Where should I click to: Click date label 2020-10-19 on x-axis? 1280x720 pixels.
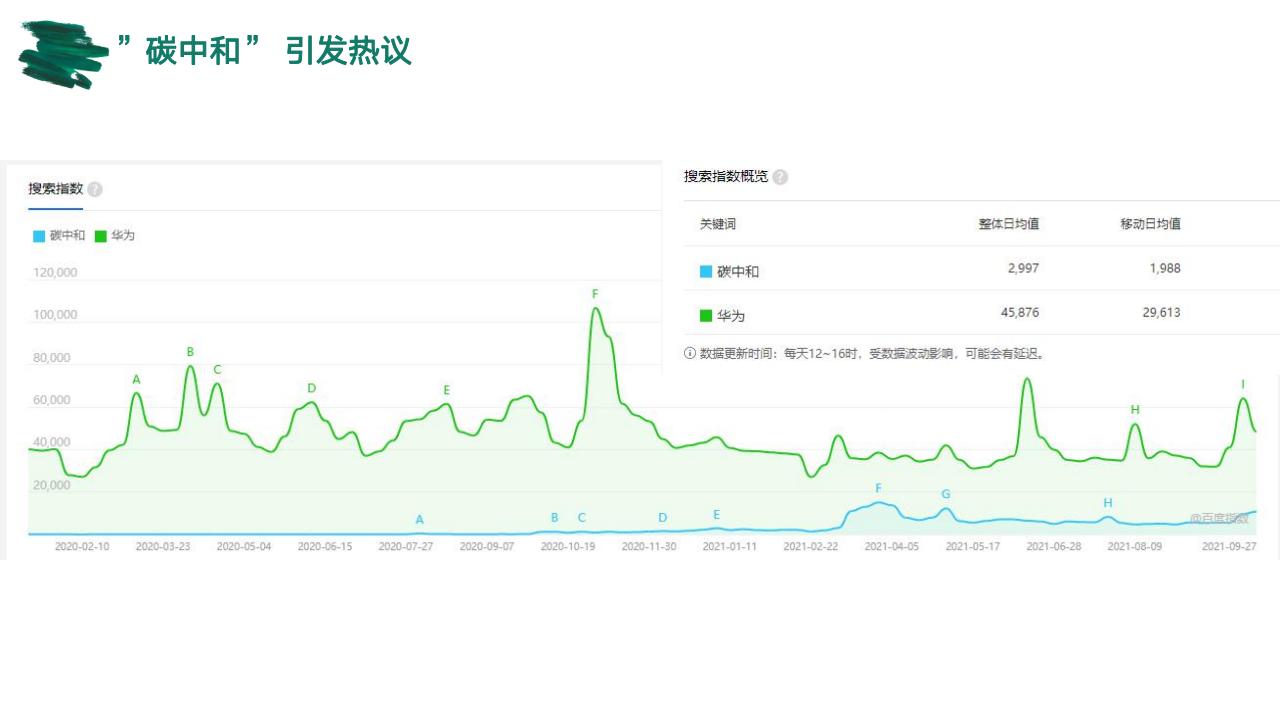[x=568, y=547]
